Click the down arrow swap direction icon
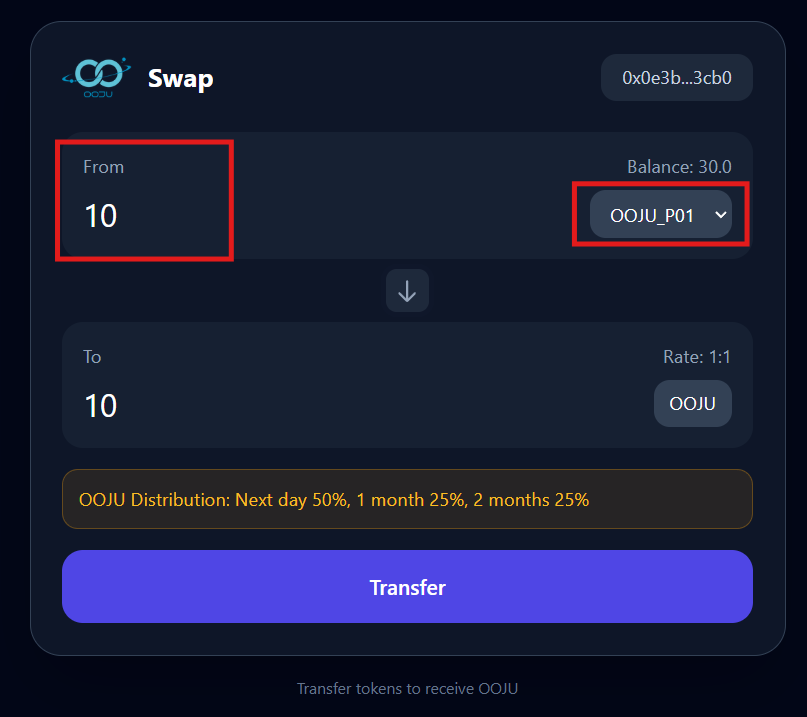 tap(407, 291)
